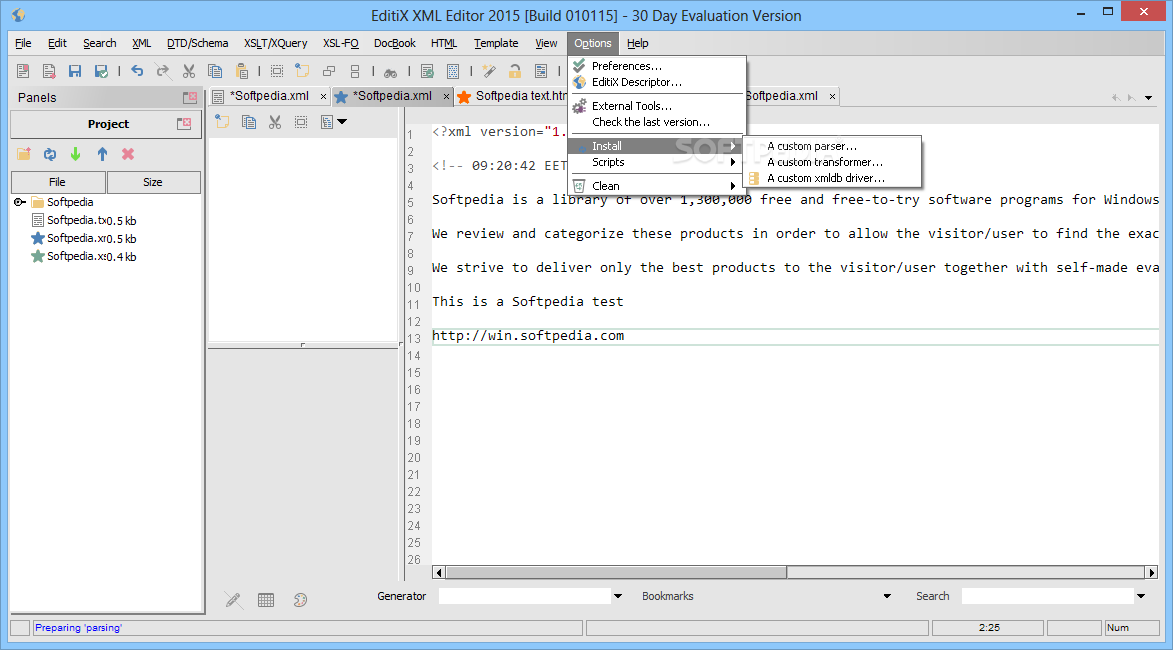Click the stacked panes split icon
This screenshot has height=650, width=1173.
click(x=355, y=71)
